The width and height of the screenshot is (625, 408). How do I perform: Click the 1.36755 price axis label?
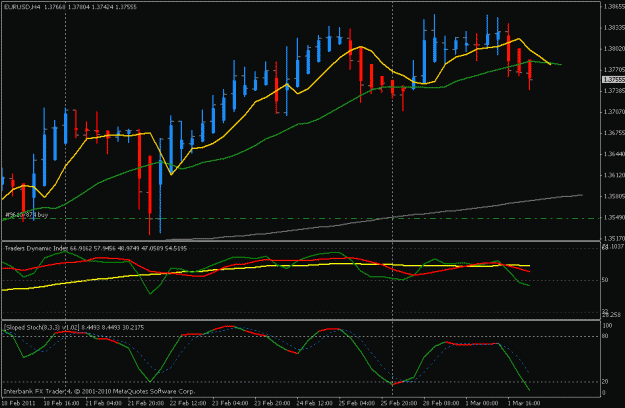tap(614, 133)
